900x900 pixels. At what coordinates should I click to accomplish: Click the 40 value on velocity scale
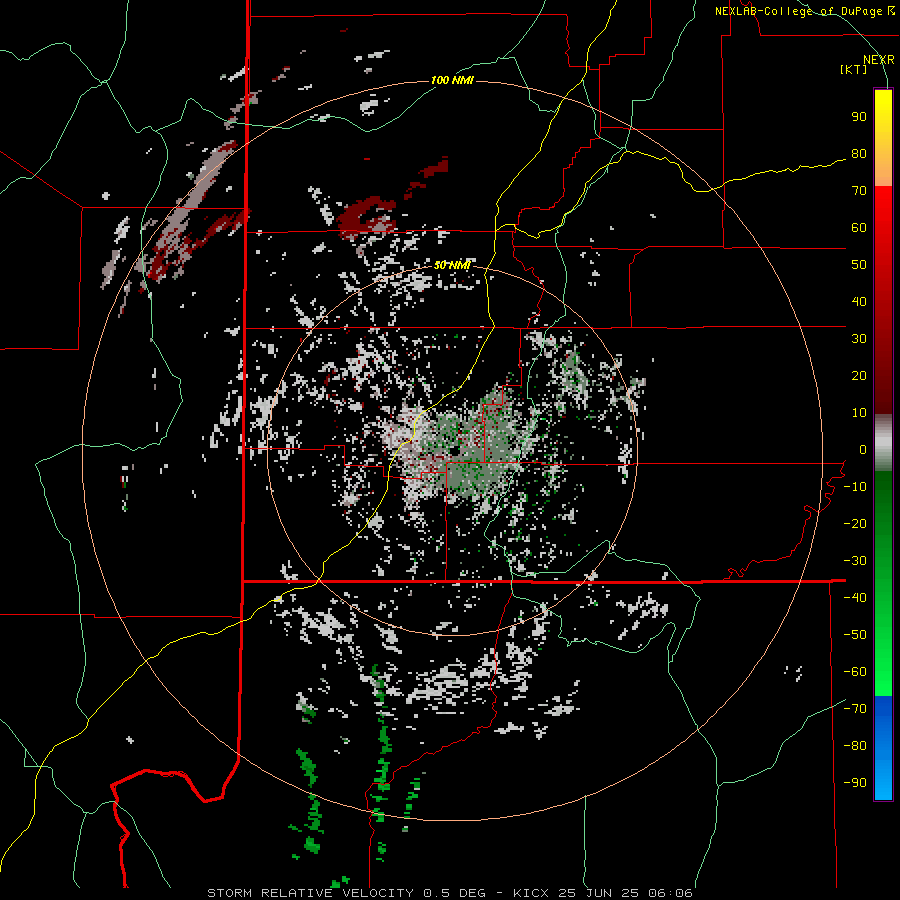pyautogui.click(x=859, y=302)
